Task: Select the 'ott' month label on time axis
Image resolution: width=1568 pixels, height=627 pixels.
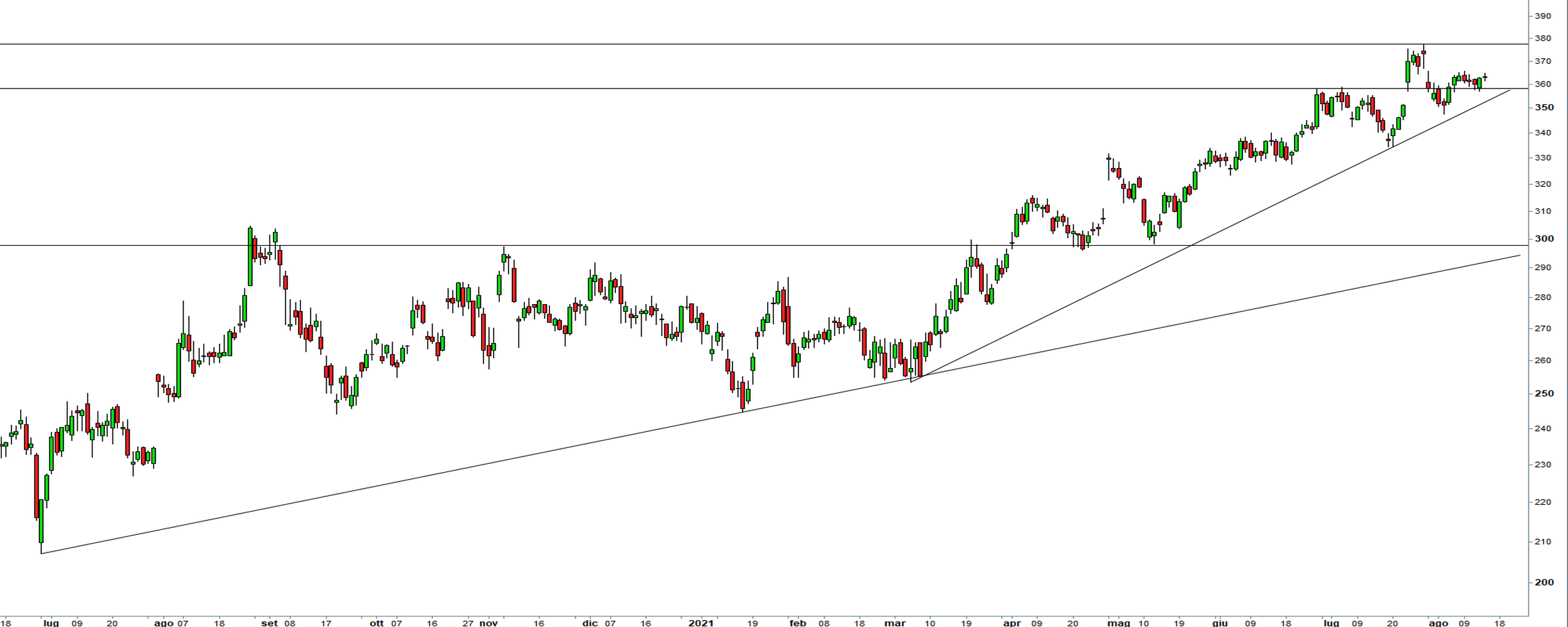Action: [376, 623]
